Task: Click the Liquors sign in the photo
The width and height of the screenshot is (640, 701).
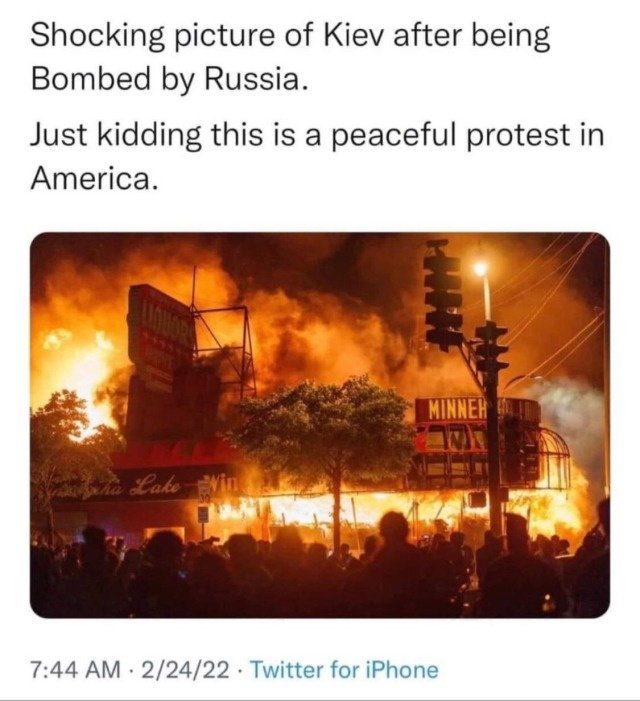Action: coord(161,338)
